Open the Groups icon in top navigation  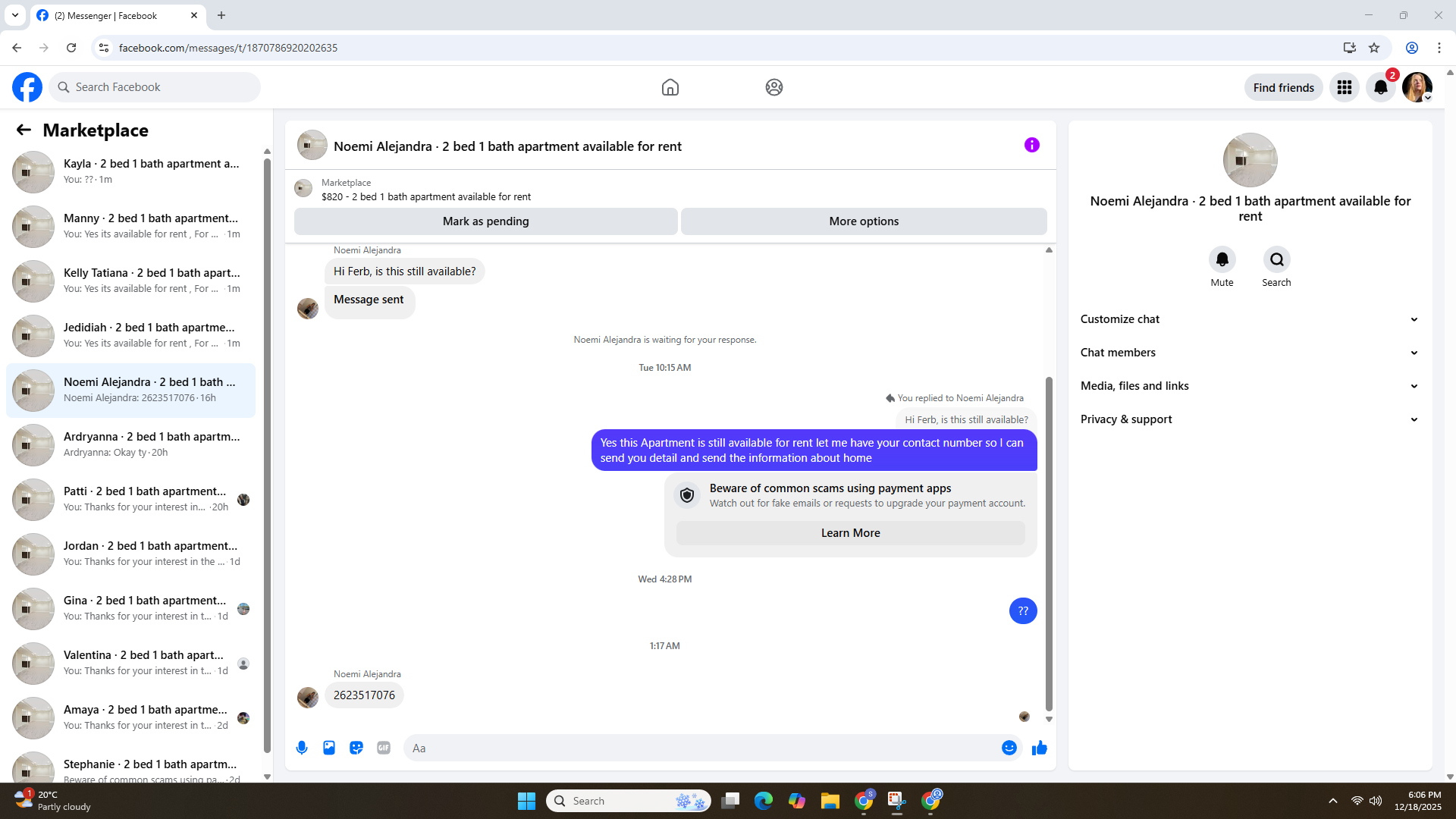[773, 87]
